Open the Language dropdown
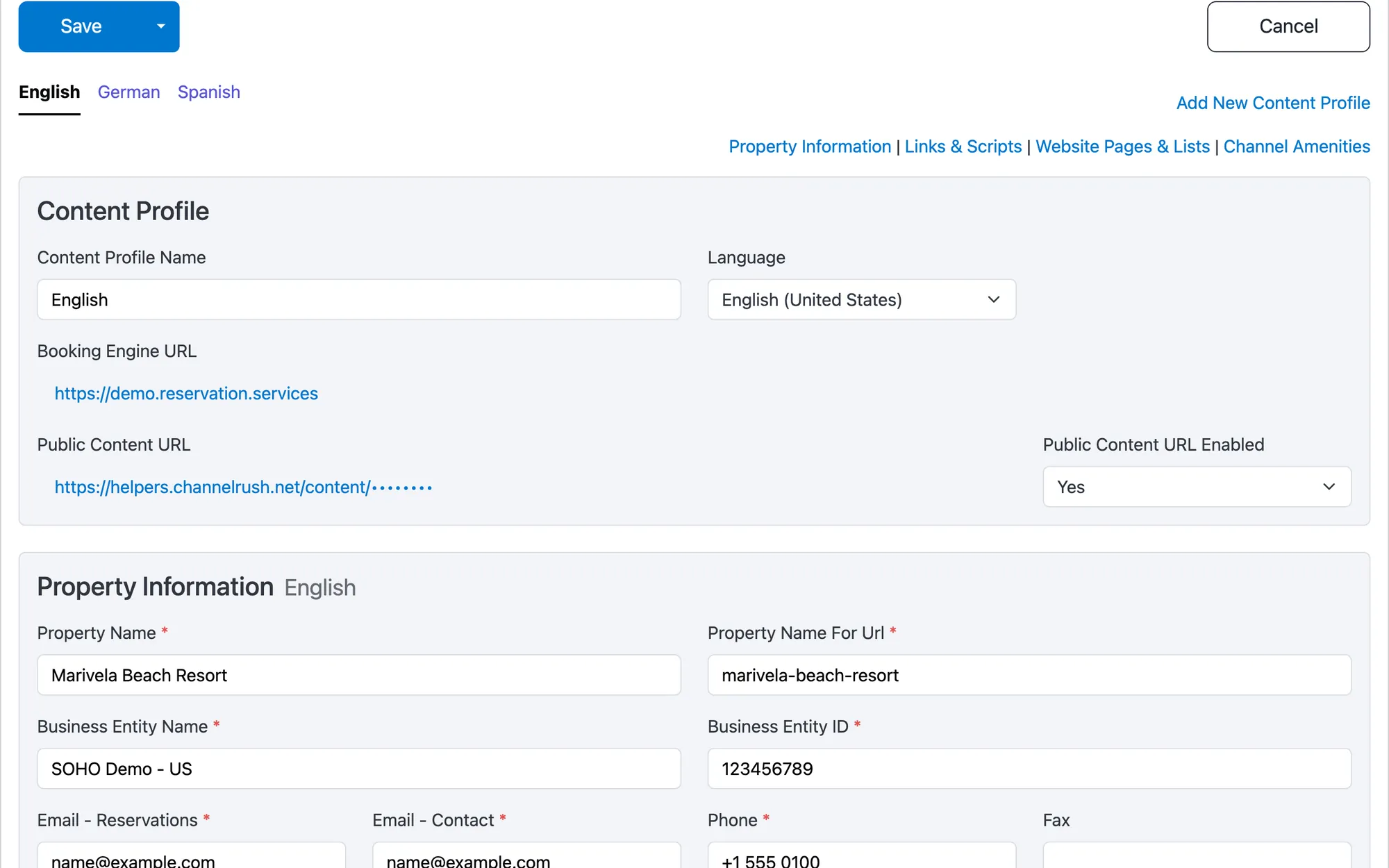The width and height of the screenshot is (1389, 868). tap(862, 300)
